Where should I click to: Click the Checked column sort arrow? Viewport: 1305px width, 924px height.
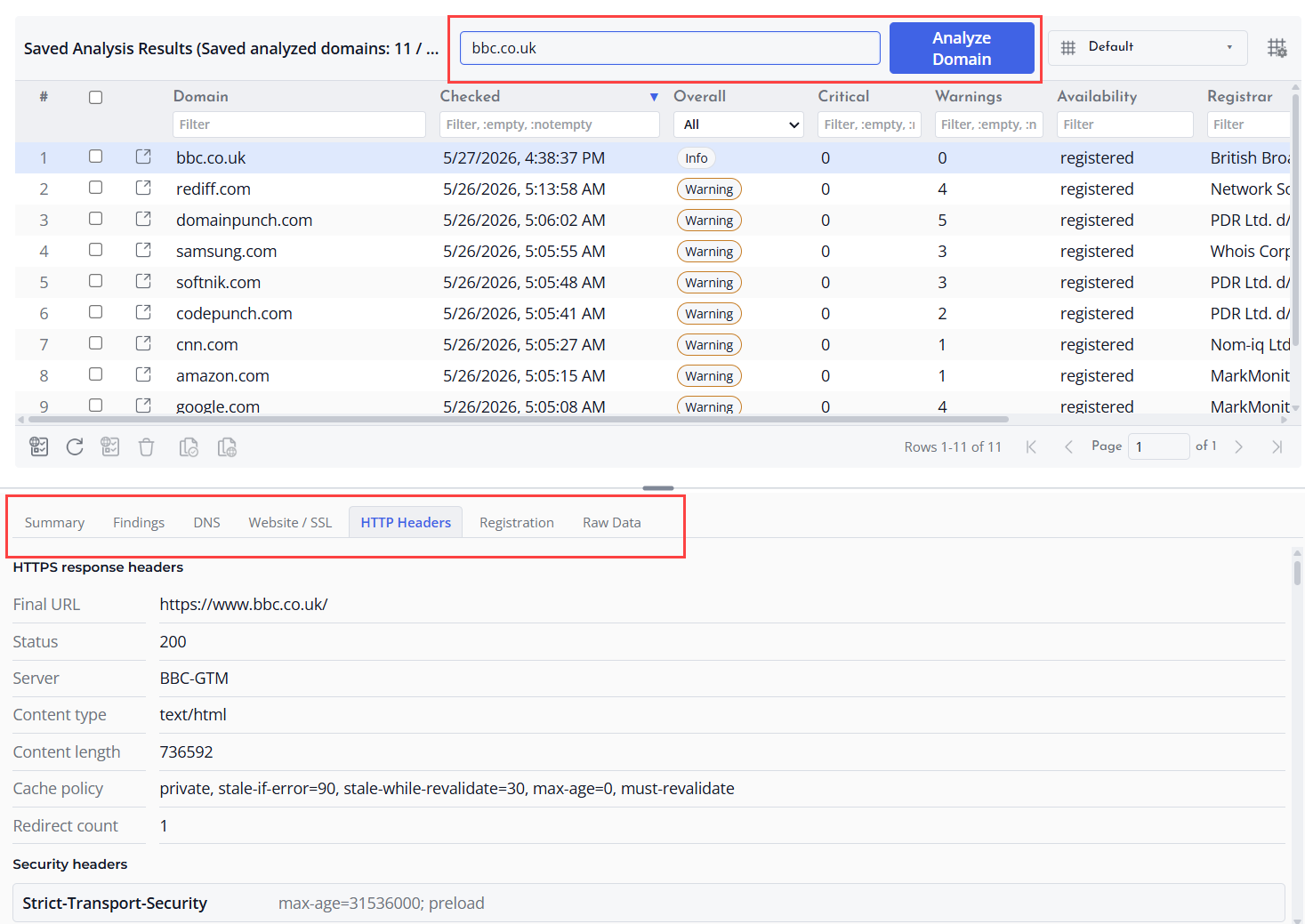pyautogui.click(x=654, y=97)
